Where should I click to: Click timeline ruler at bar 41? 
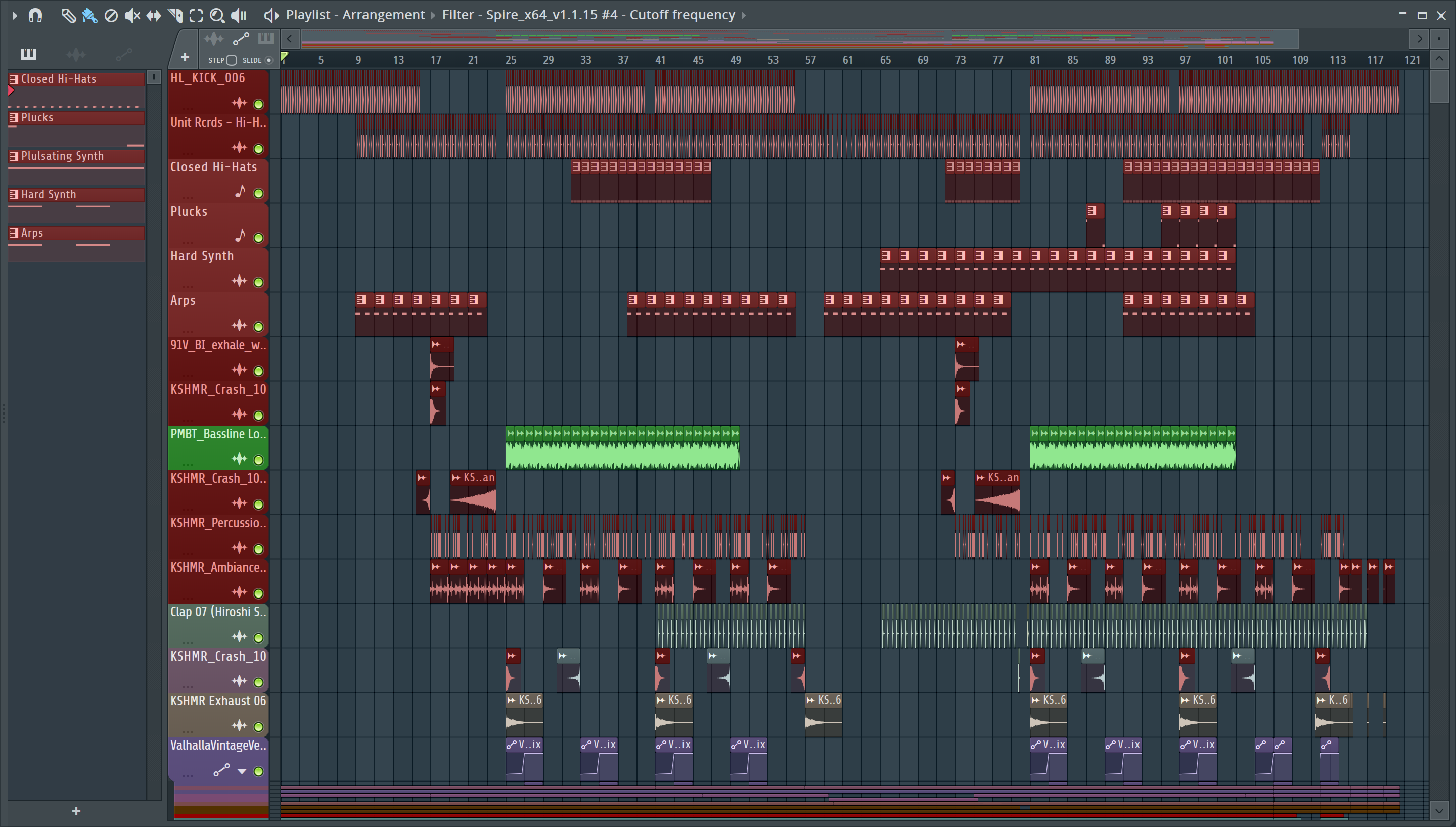point(660,60)
